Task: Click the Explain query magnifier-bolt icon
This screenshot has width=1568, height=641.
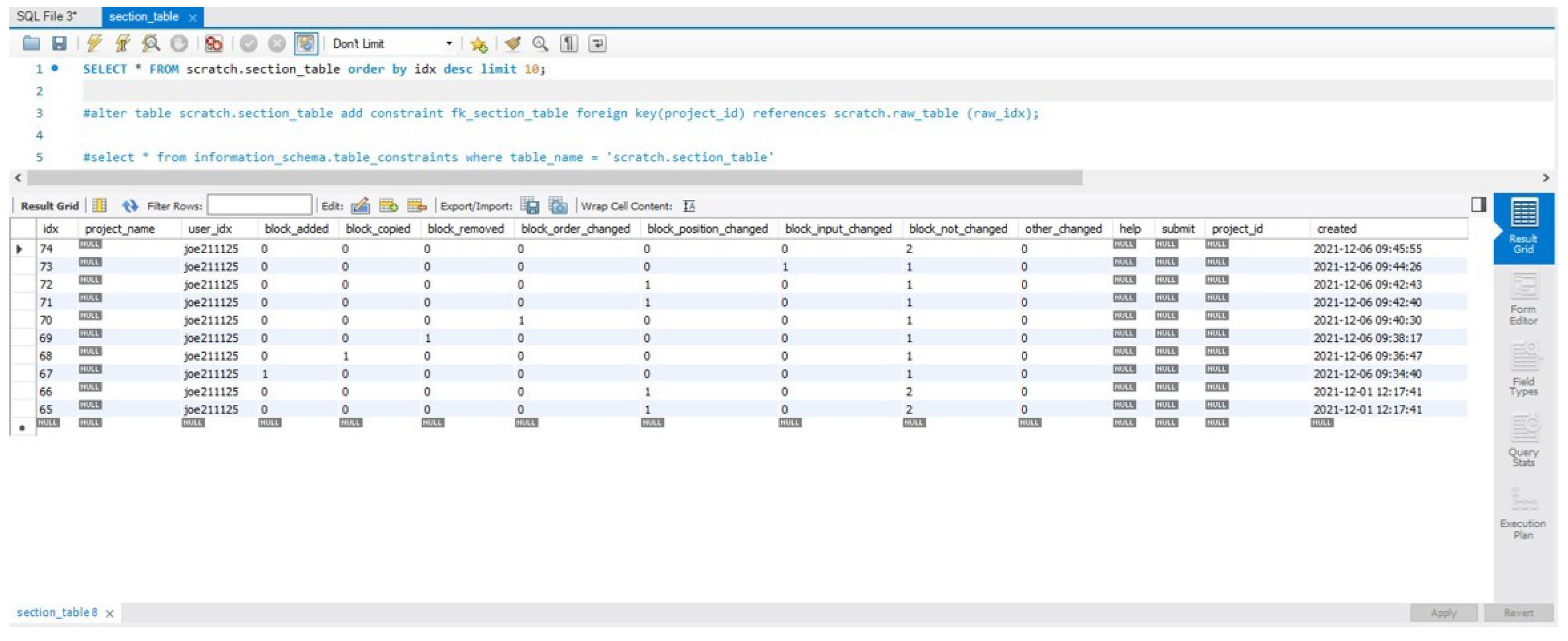Action: (x=150, y=43)
